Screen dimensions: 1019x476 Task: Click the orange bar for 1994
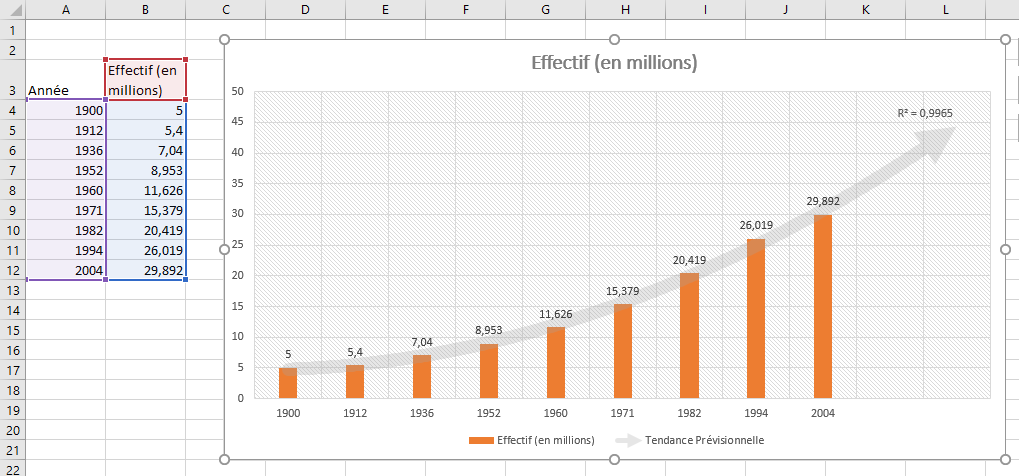pos(756,319)
